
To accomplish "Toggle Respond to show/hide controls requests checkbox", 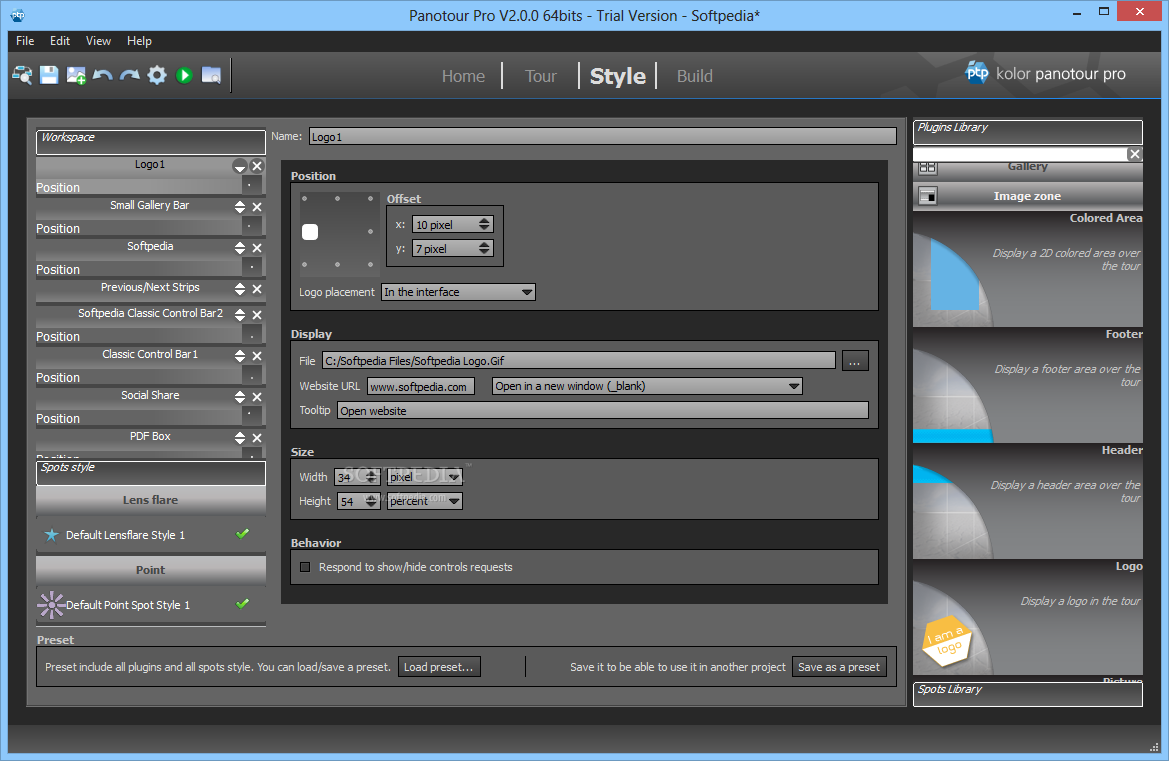I will click(305, 567).
